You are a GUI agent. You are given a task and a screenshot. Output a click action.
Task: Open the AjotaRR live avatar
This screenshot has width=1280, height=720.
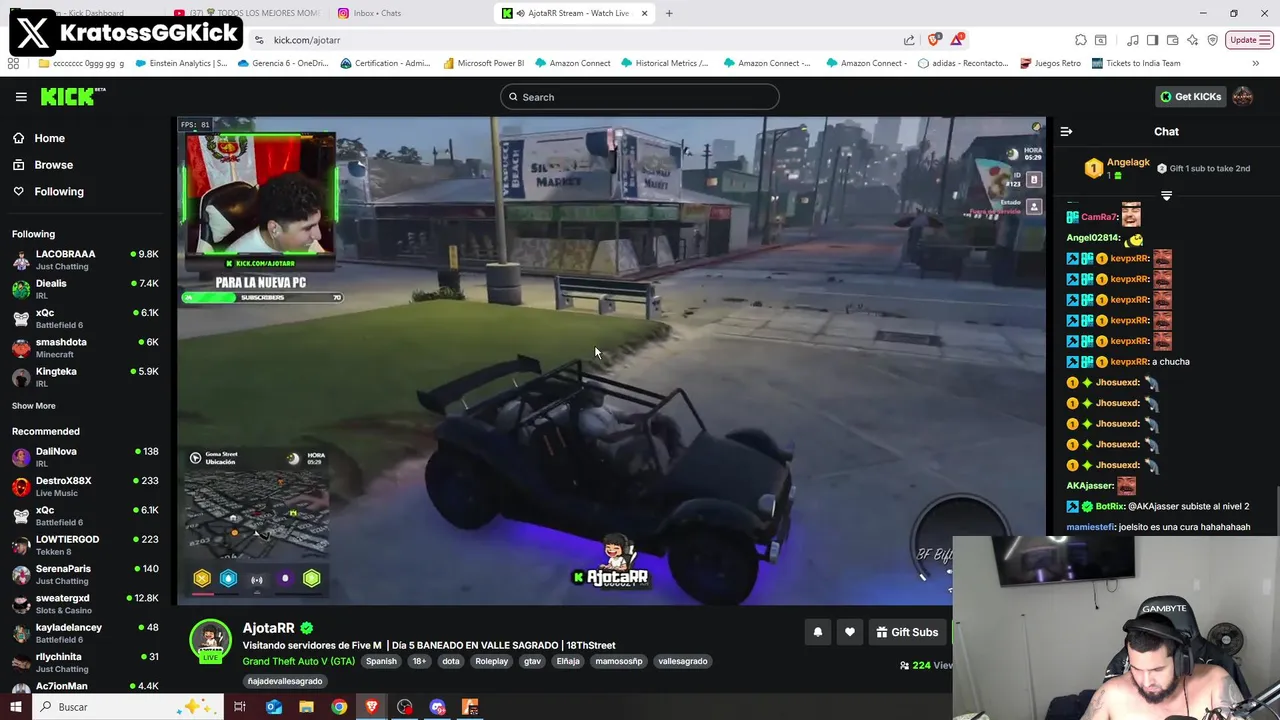click(x=210, y=641)
